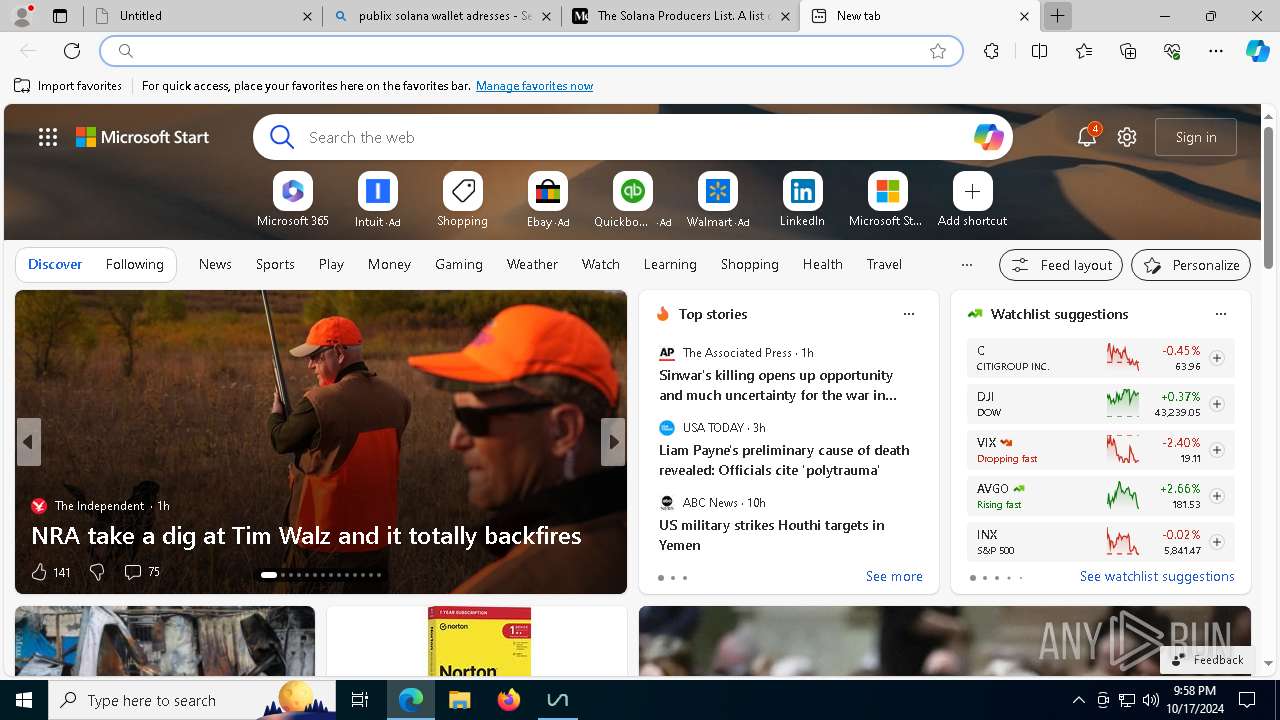The image size is (1280, 720).
Task: Open Copilot icon in web search box
Action: [988, 137]
